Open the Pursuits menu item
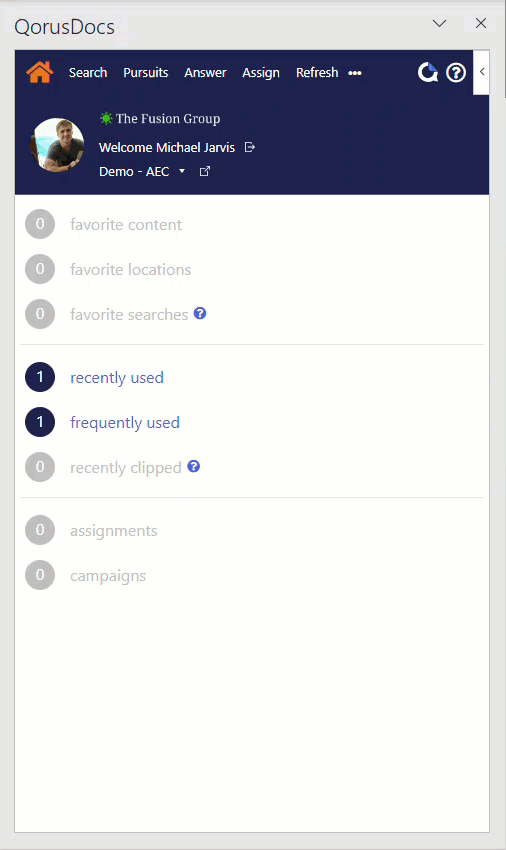Screen dimensions: 506x850 145,73
